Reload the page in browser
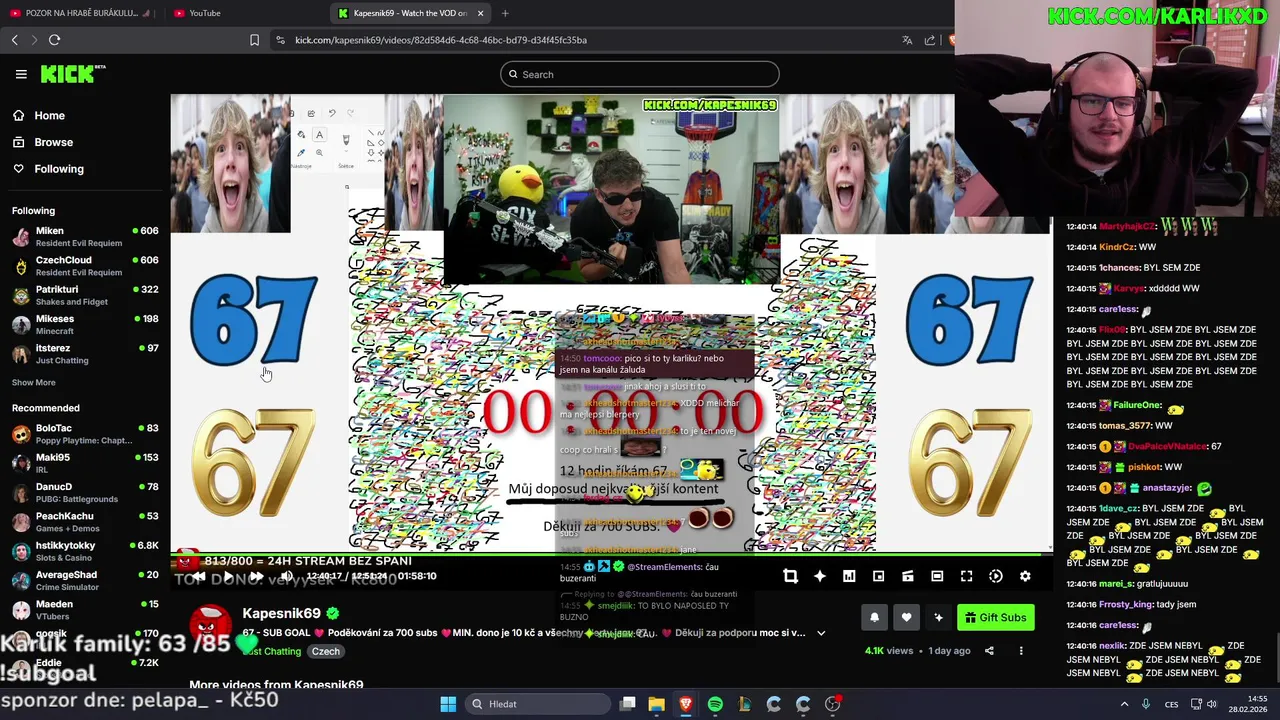The width and height of the screenshot is (1280, 720). click(x=54, y=40)
